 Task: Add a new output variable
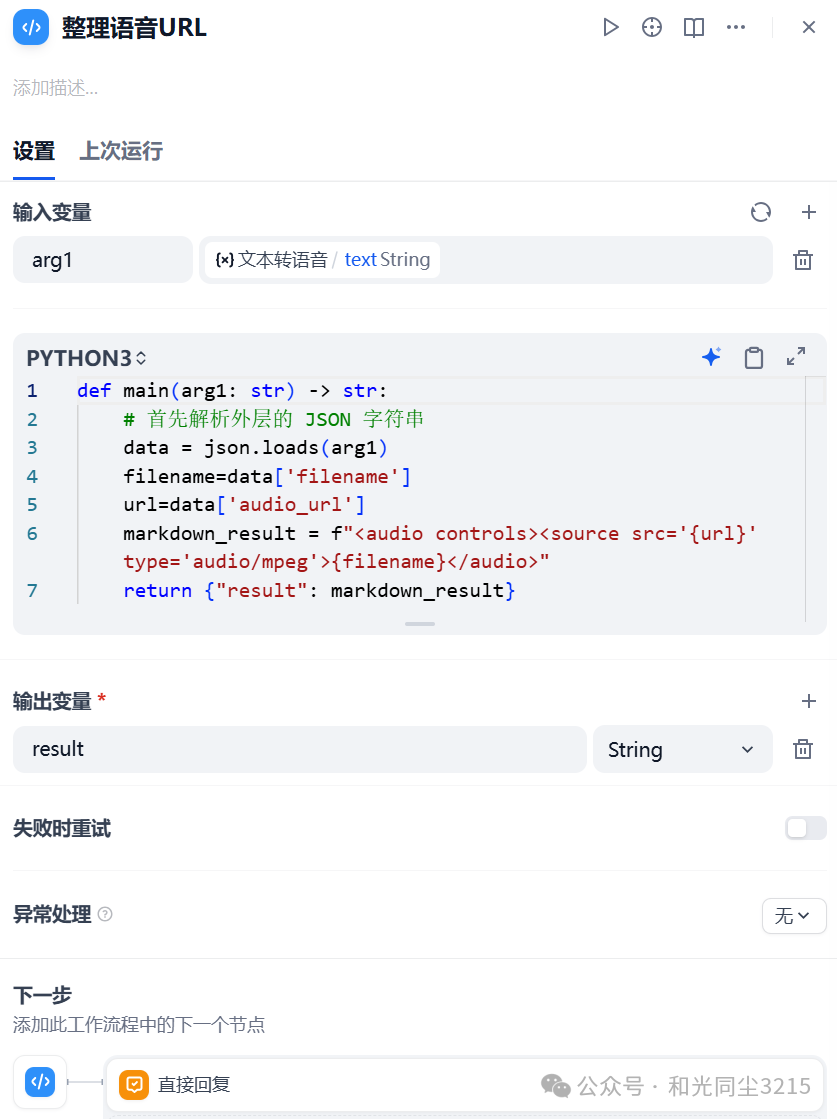808,701
